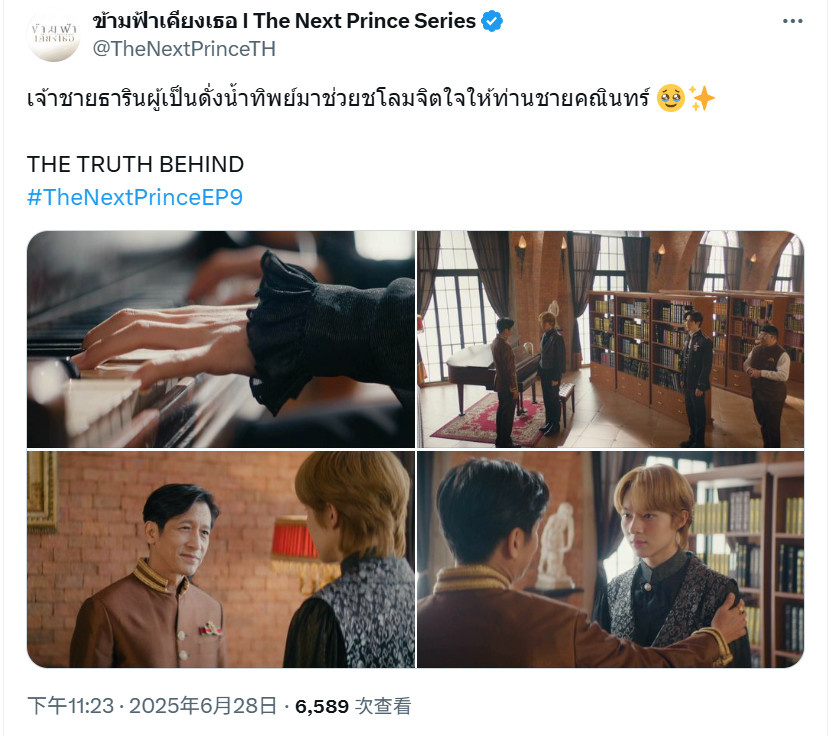Click The Next Prince Series display name
The width and height of the screenshot is (835, 736).
pos(284,21)
